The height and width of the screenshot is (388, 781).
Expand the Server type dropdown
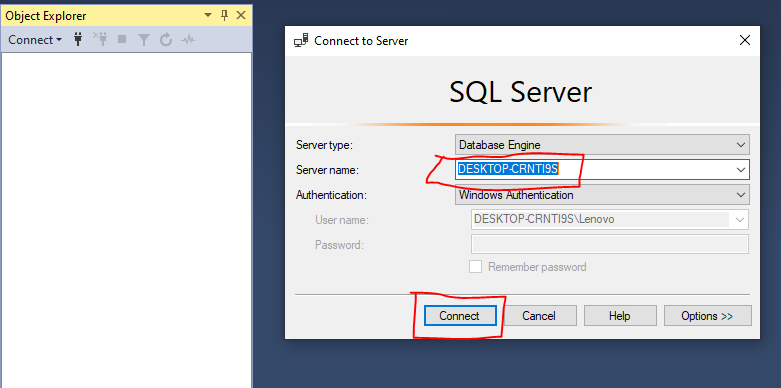[741, 145]
